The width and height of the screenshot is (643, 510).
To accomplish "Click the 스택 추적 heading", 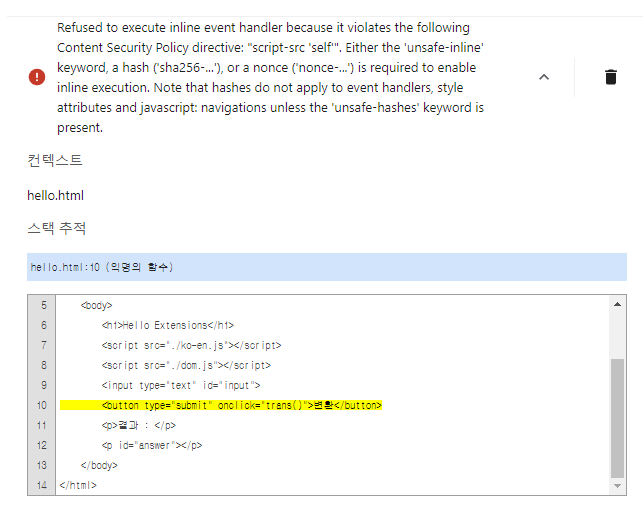I will coord(57,228).
